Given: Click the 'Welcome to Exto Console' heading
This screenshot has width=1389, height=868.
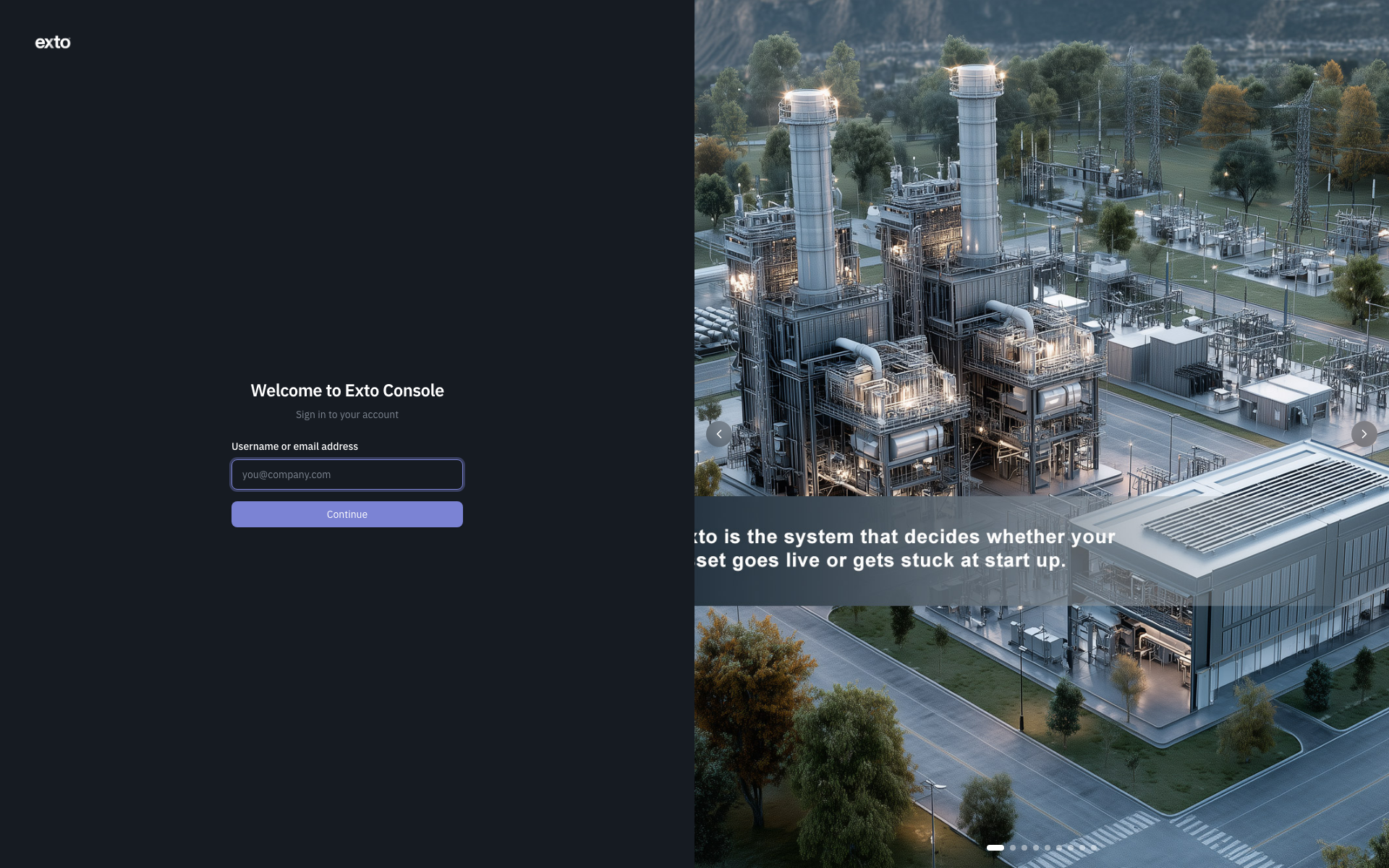Looking at the screenshot, I should [x=347, y=391].
